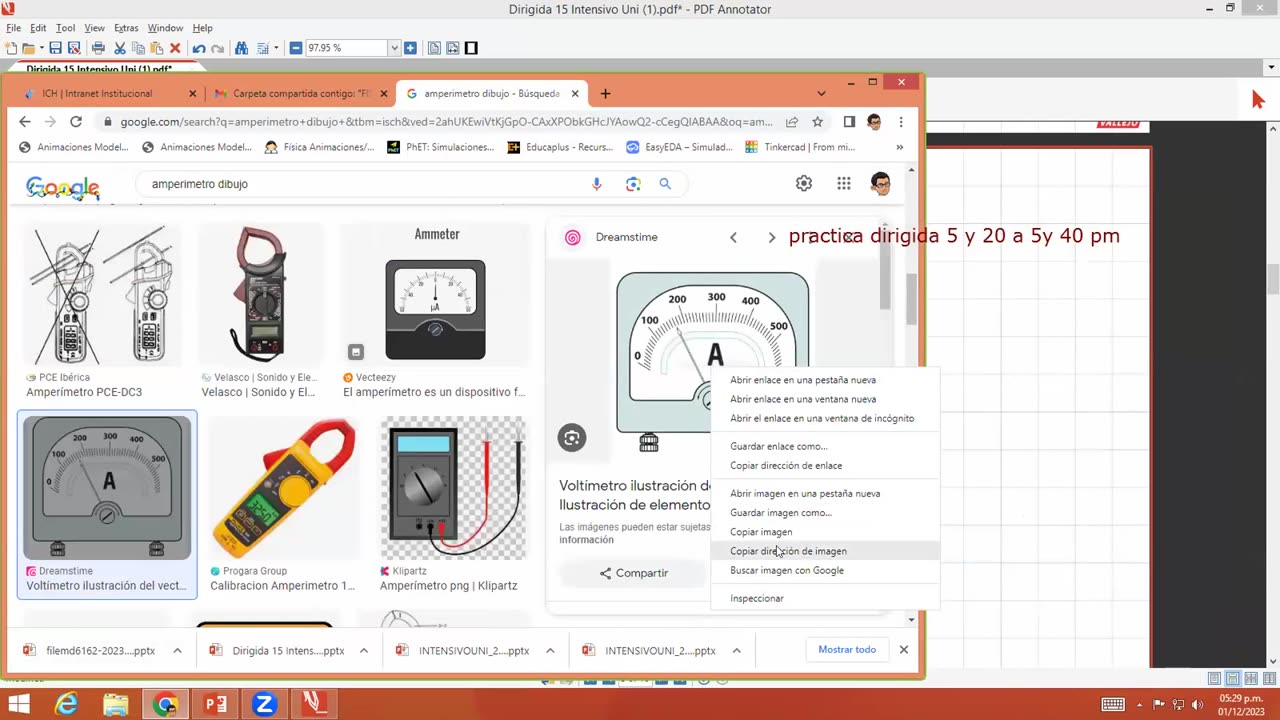Close the Chrome downloads bar
The height and width of the screenshot is (720, 1280).
pyautogui.click(x=903, y=650)
